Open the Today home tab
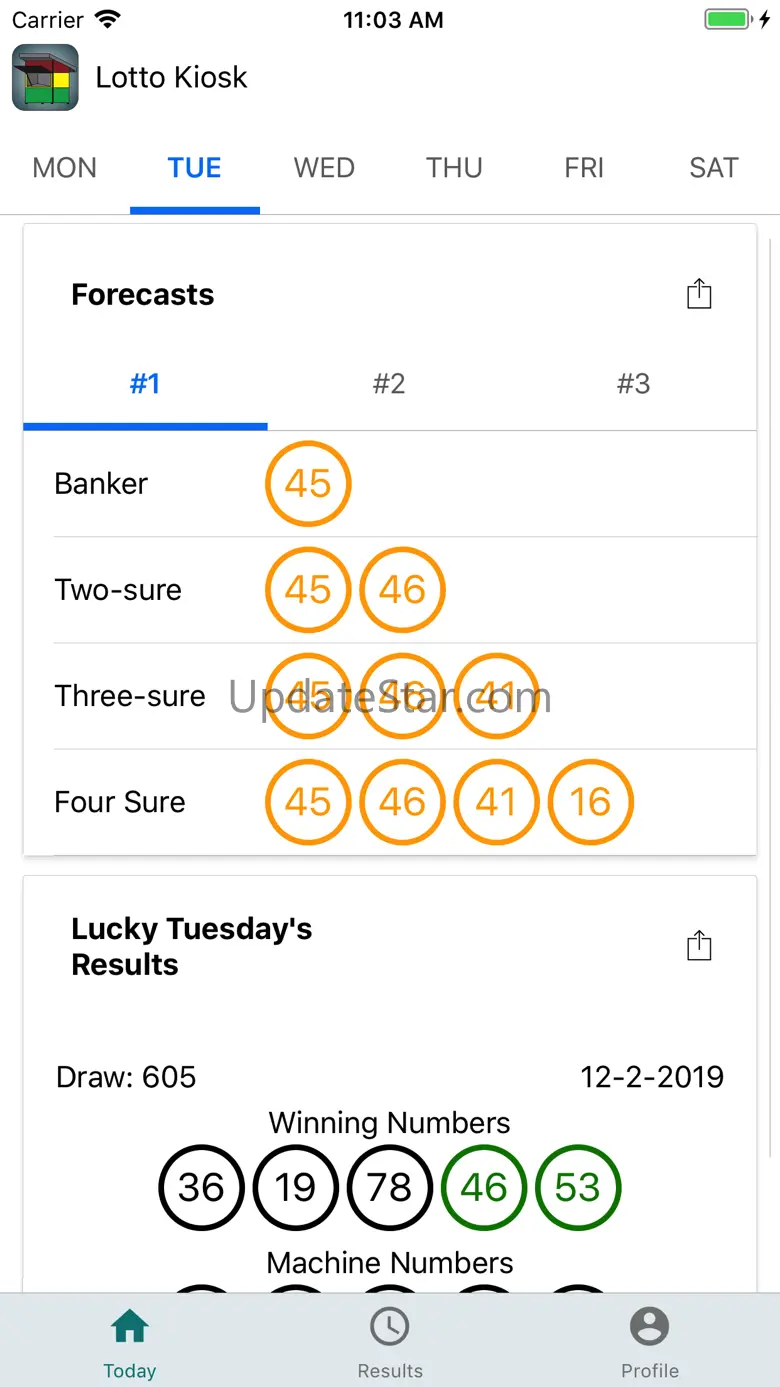 tap(130, 1341)
